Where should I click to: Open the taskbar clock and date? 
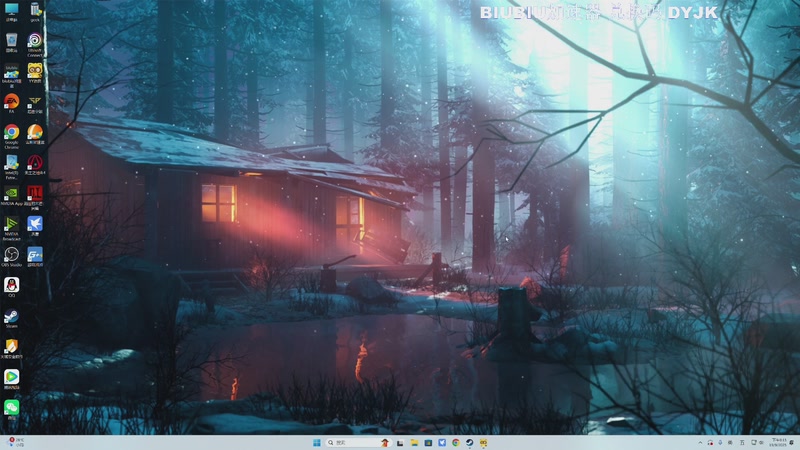(x=779, y=442)
